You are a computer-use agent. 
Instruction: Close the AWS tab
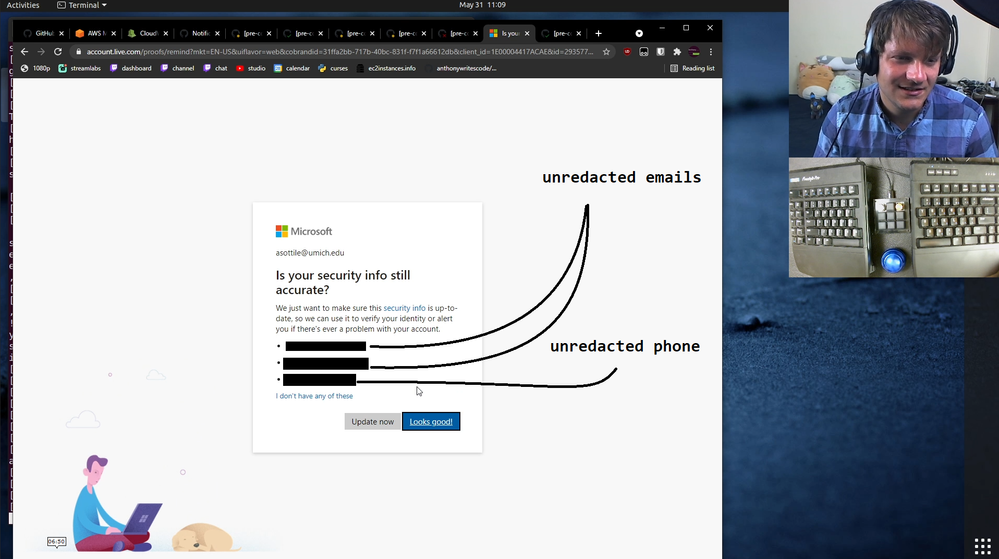click(113, 33)
